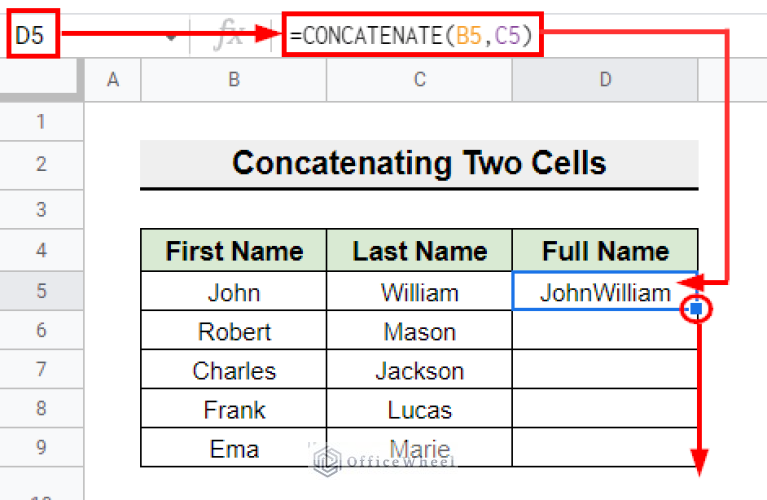Select column D header
Viewport: 767px width, 500px height.
[x=605, y=80]
